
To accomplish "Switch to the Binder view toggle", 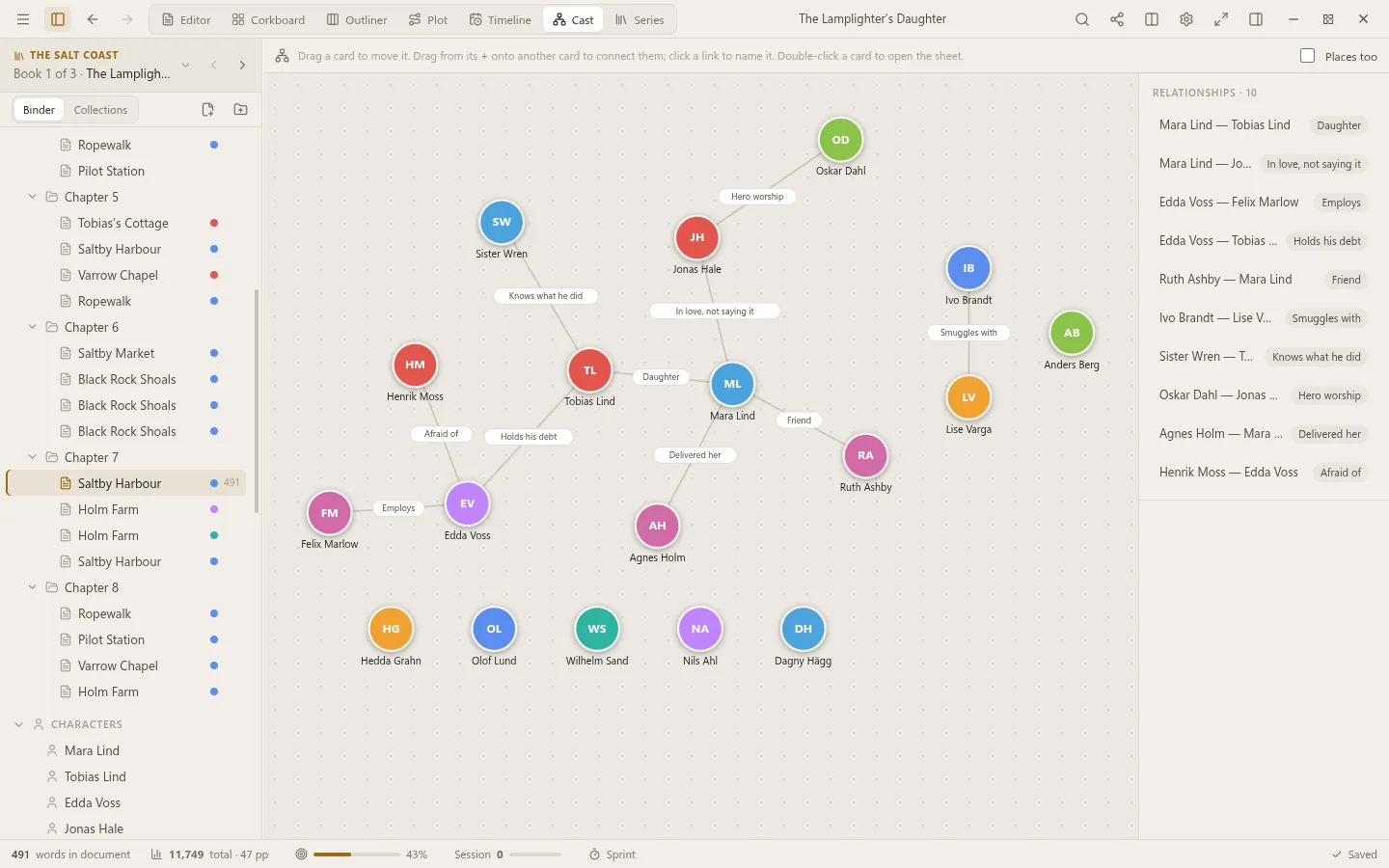I will 39,110.
